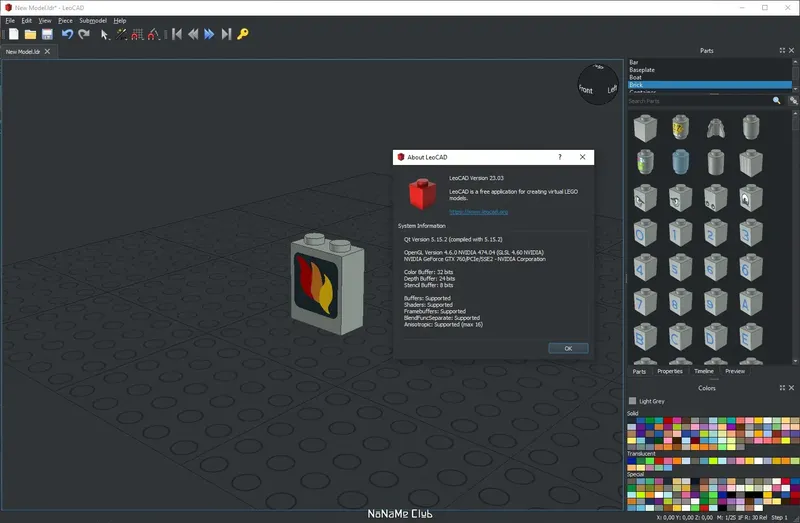The height and width of the screenshot is (523, 800).
Task: Click the Light Grey current color swatch
Action: [633, 401]
